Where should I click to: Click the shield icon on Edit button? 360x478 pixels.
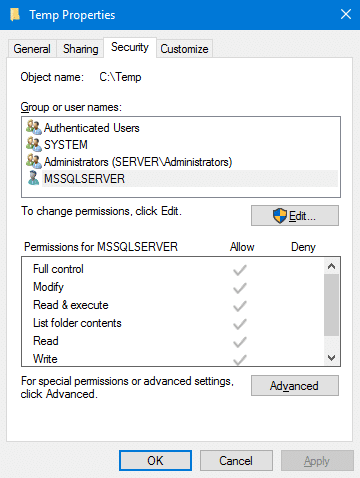pyautogui.click(x=279, y=216)
